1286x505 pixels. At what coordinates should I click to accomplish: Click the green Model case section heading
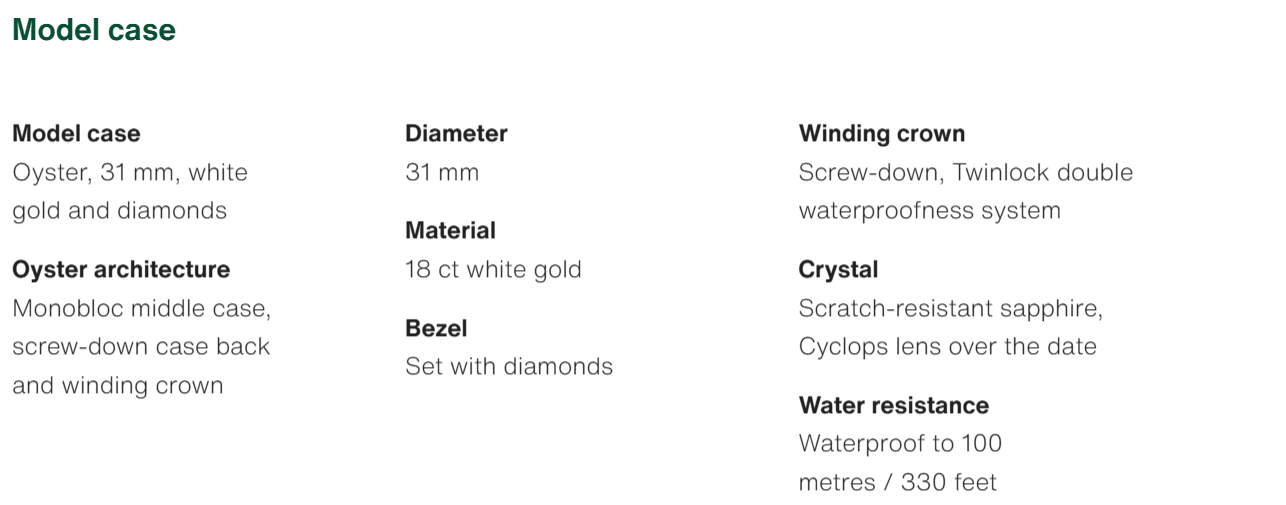click(94, 30)
